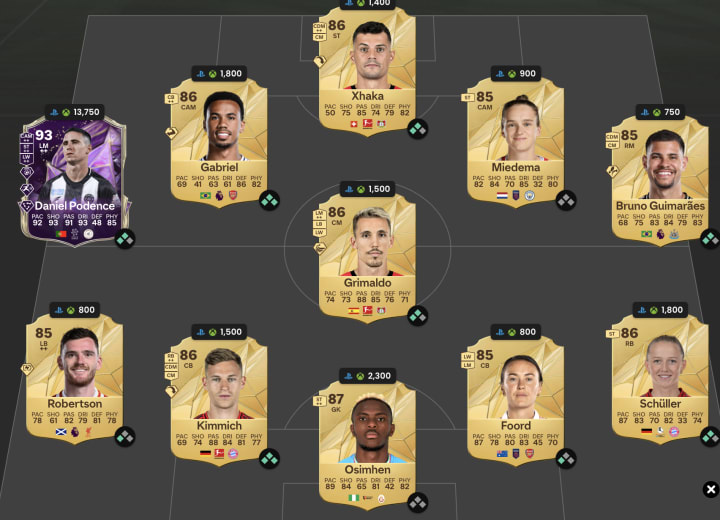
Task: Click the chemistry icon beside Foord's card
Action: (x=566, y=458)
